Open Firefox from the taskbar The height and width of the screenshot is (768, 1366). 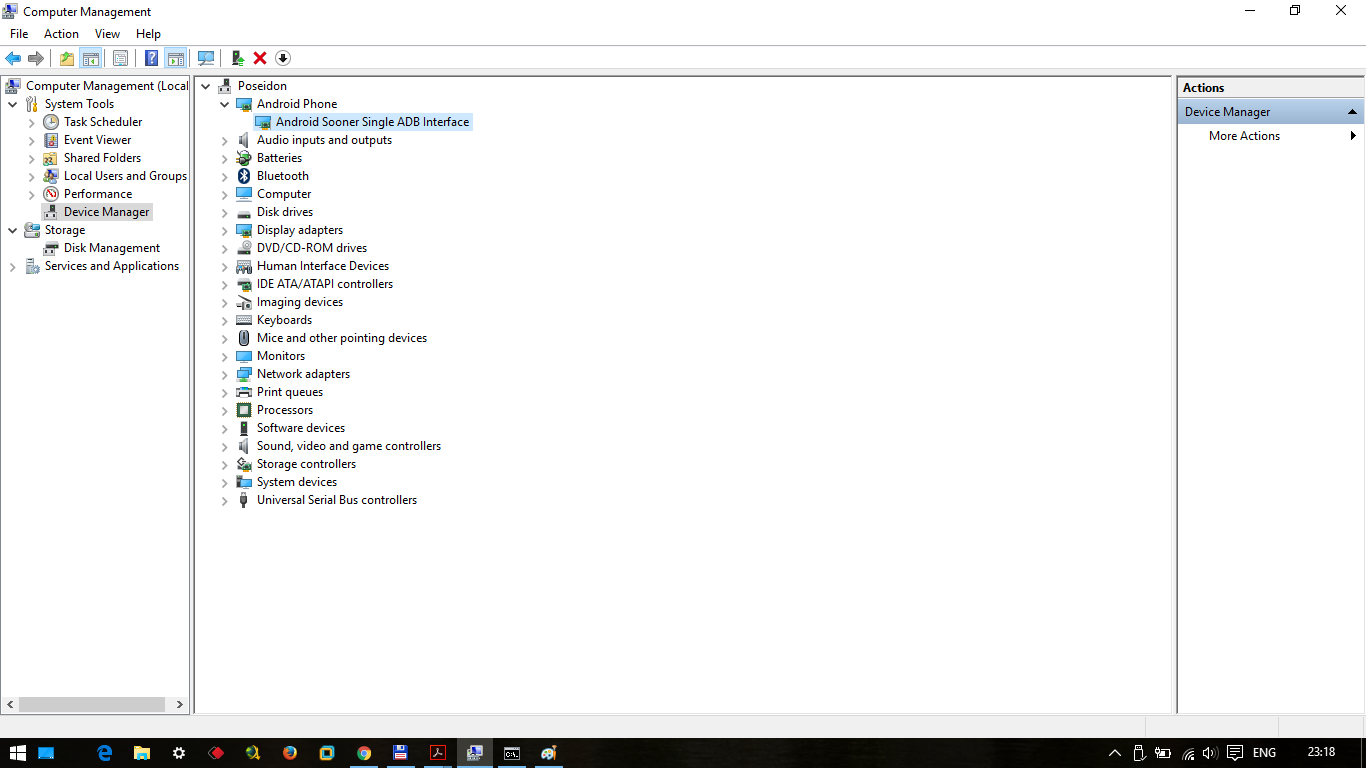click(x=290, y=753)
